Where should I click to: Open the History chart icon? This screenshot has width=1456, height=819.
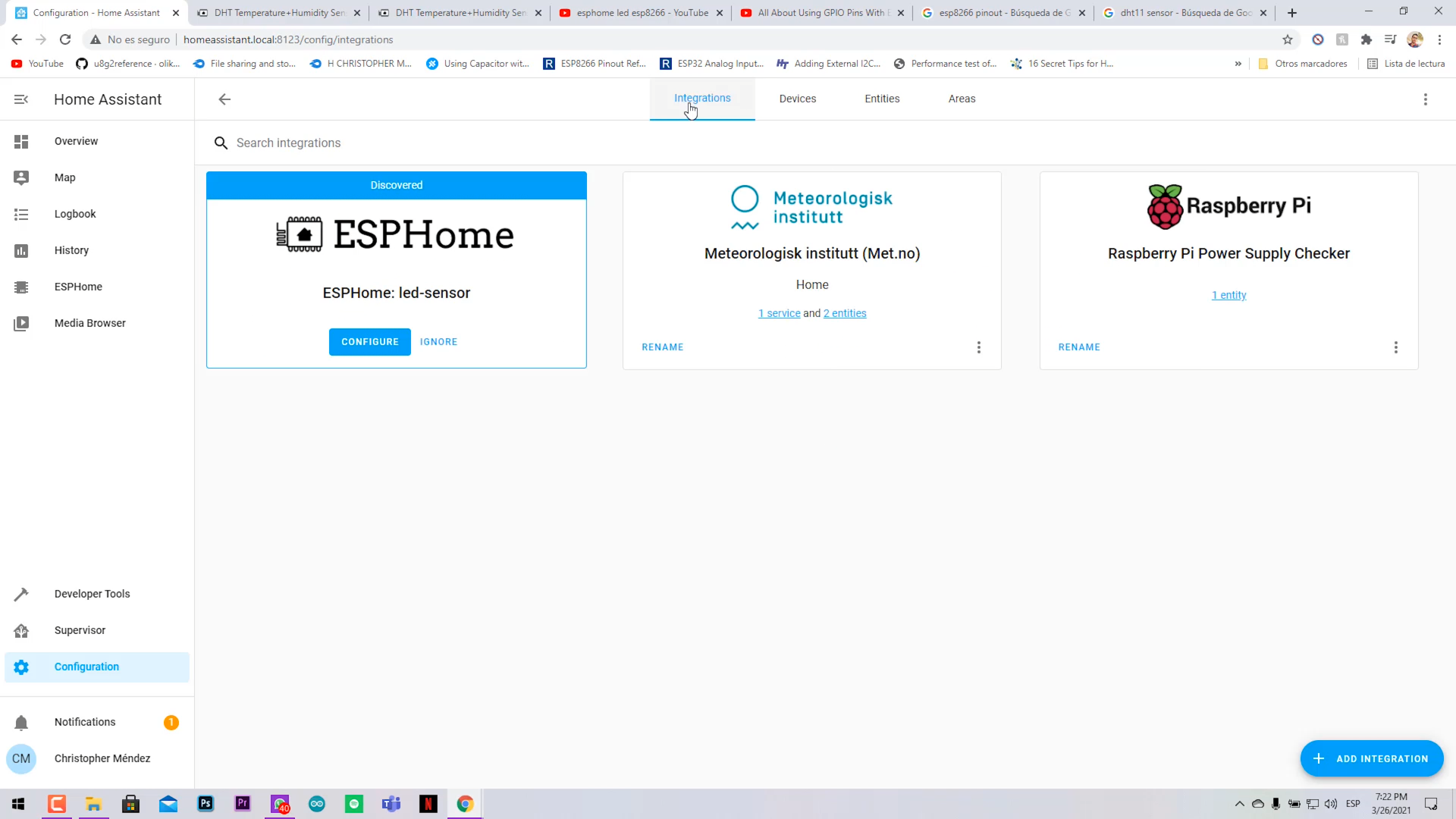coord(21,250)
